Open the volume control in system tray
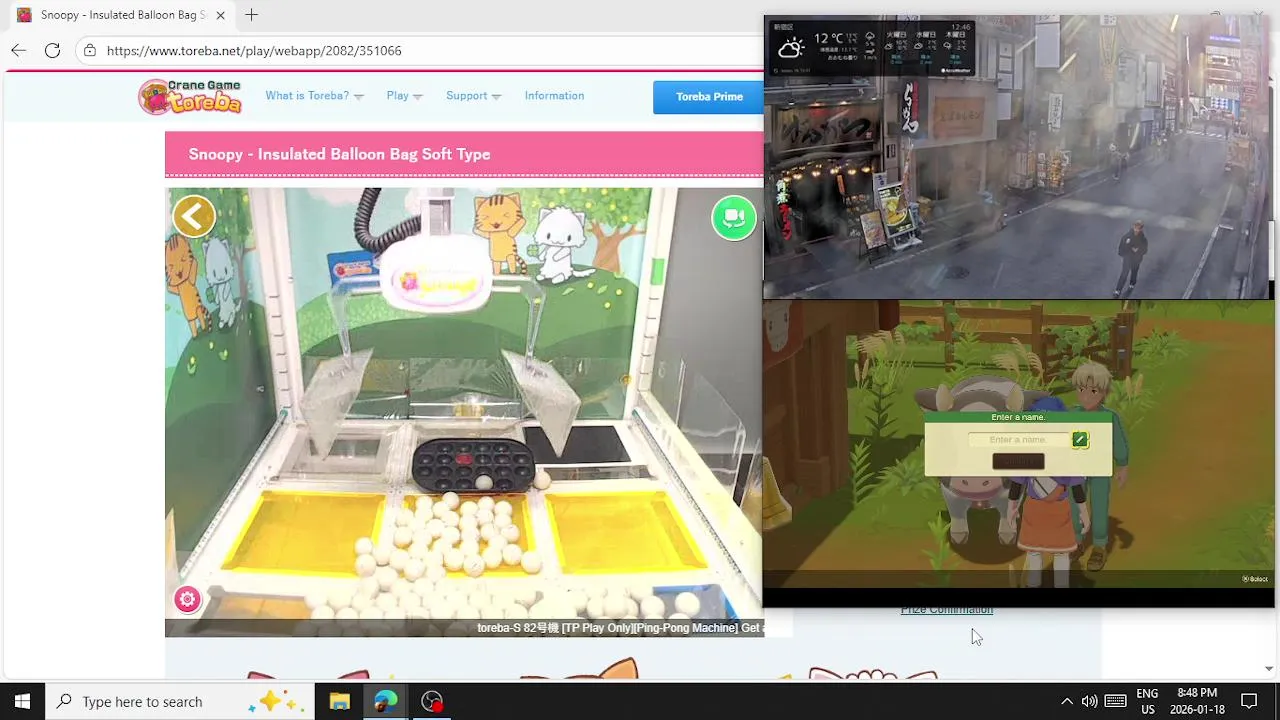1280x720 pixels. (1089, 701)
